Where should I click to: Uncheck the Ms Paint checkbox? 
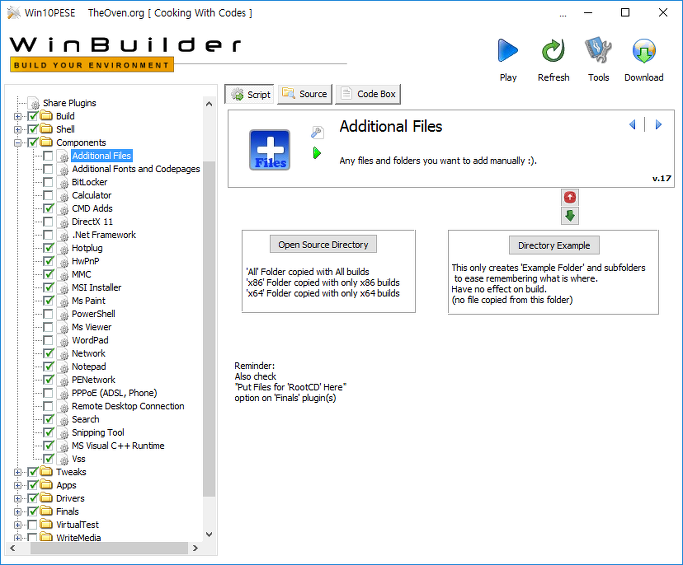[48, 301]
